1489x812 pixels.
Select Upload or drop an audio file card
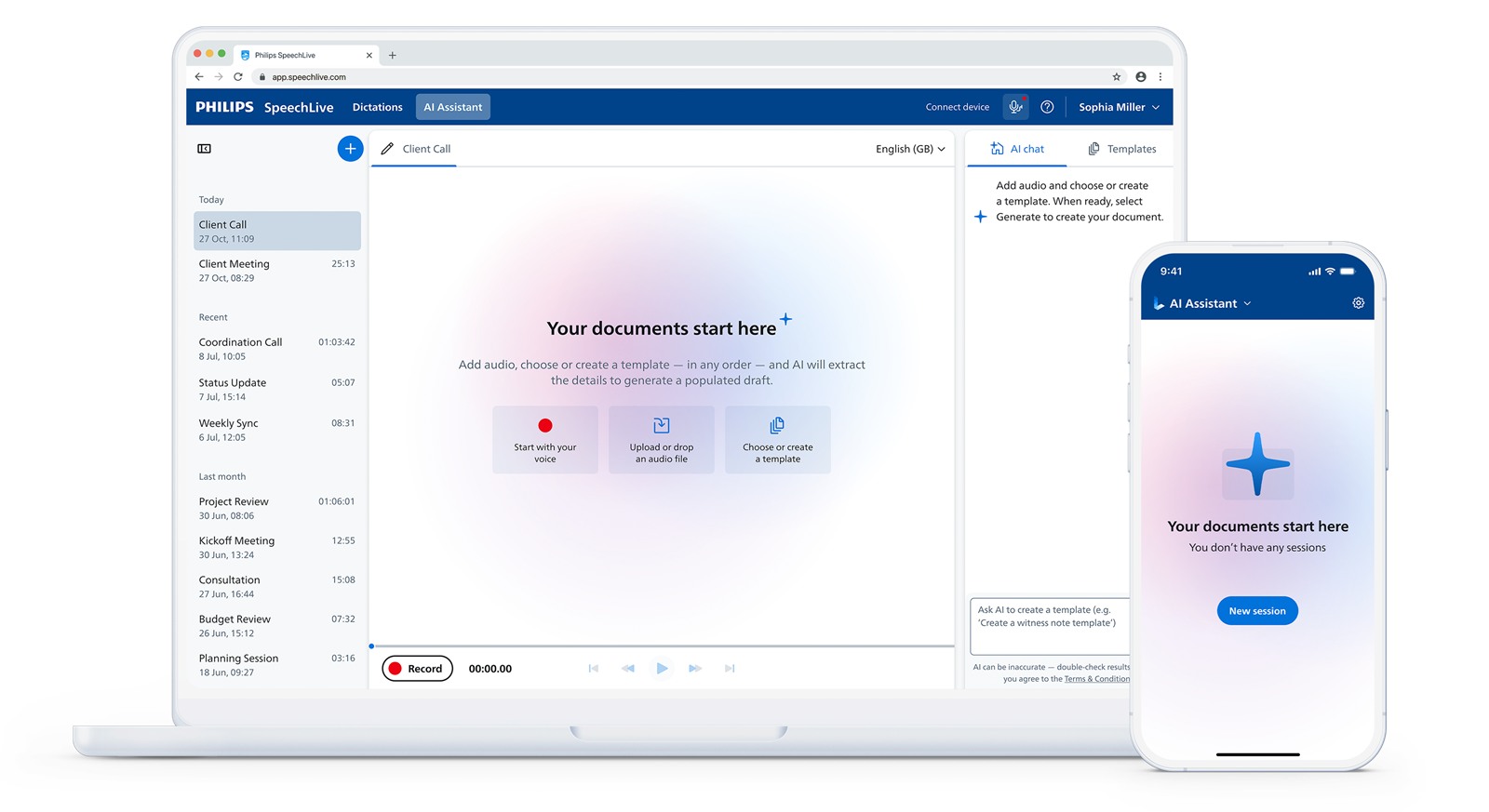(x=662, y=440)
